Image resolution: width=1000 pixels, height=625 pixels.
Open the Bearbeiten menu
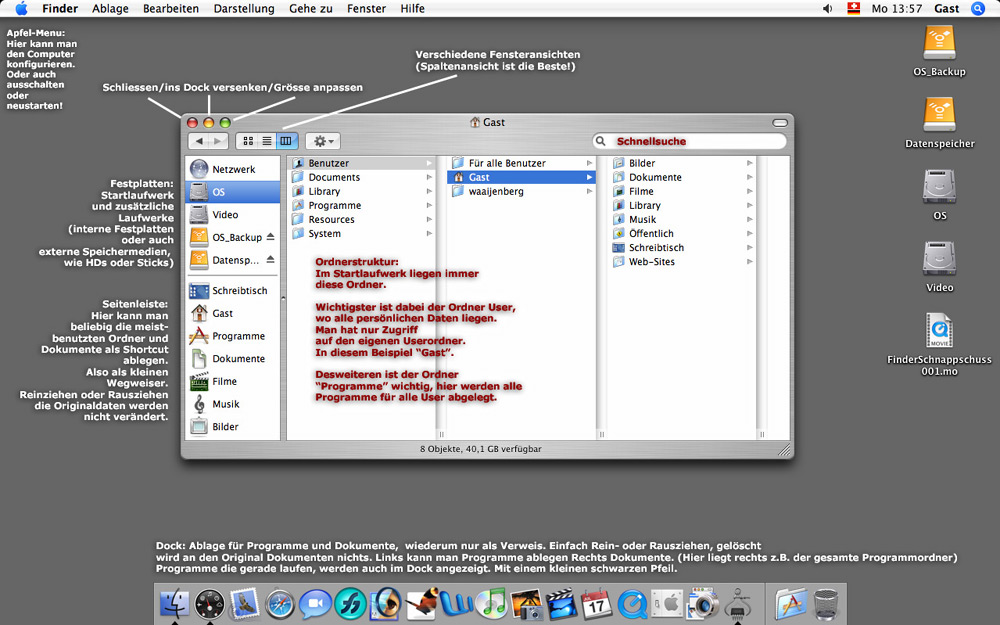(x=171, y=8)
